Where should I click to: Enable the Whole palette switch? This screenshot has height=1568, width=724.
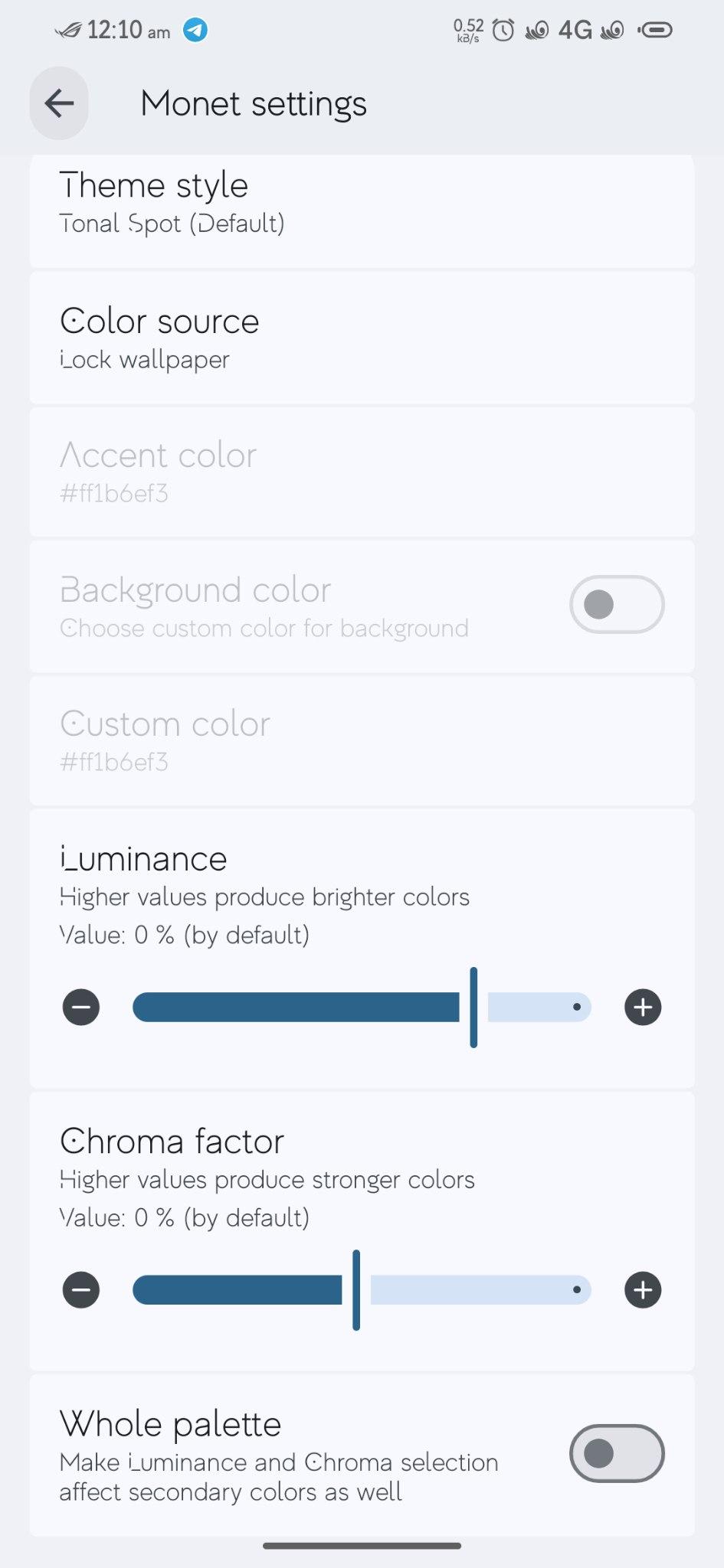(x=617, y=1453)
